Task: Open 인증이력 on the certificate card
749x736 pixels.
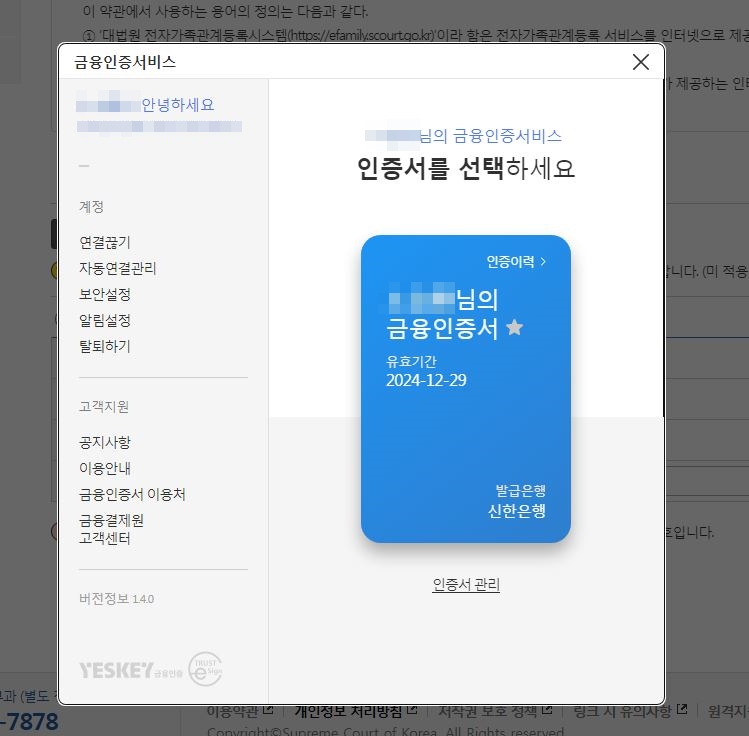Action: (516, 261)
